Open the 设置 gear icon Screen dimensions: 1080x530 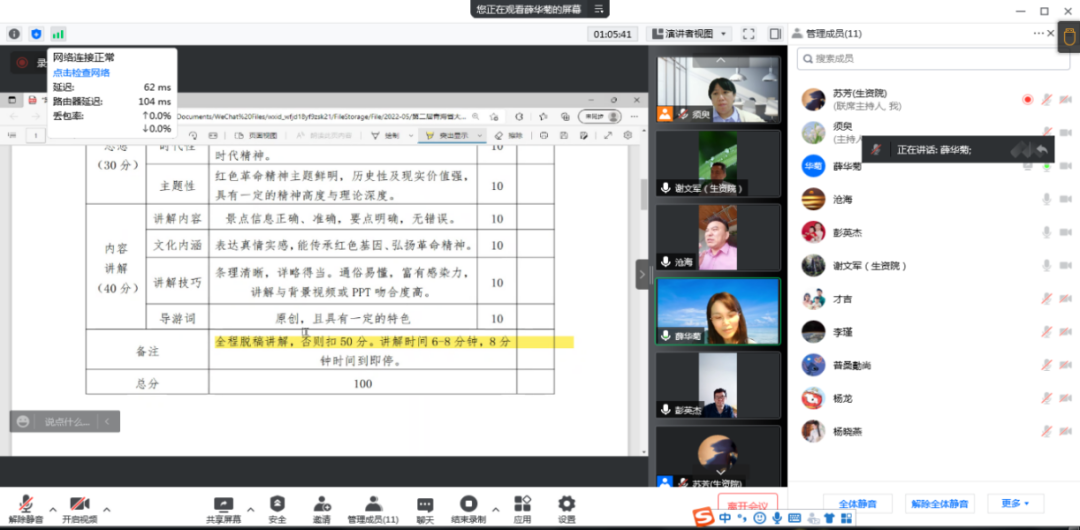coord(567,504)
